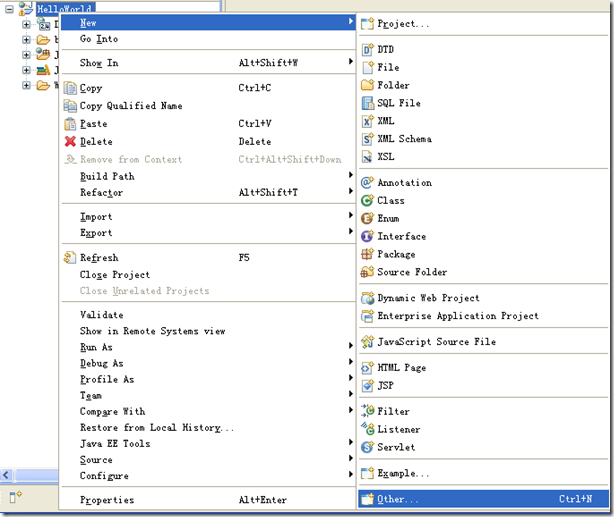Image resolution: width=614 pixels, height=517 pixels.
Task: Expand the second child node under HelloWorld
Action: pyautogui.click(x=26, y=40)
